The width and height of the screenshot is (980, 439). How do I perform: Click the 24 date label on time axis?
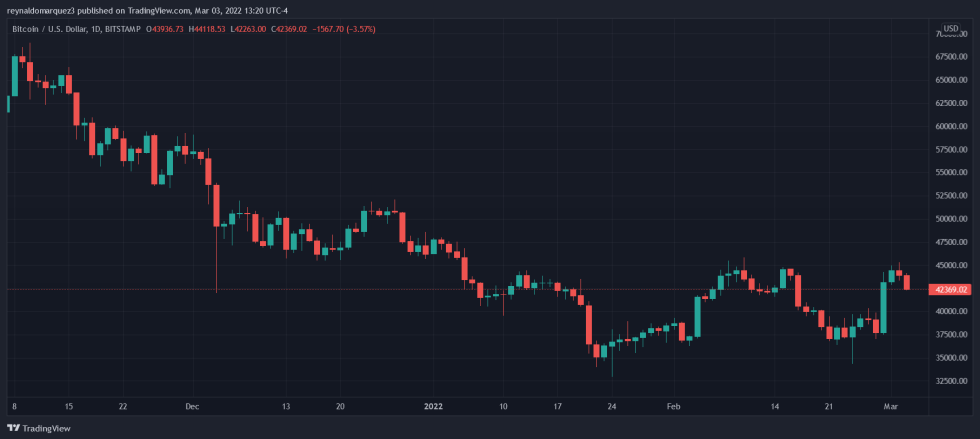[x=611, y=406]
